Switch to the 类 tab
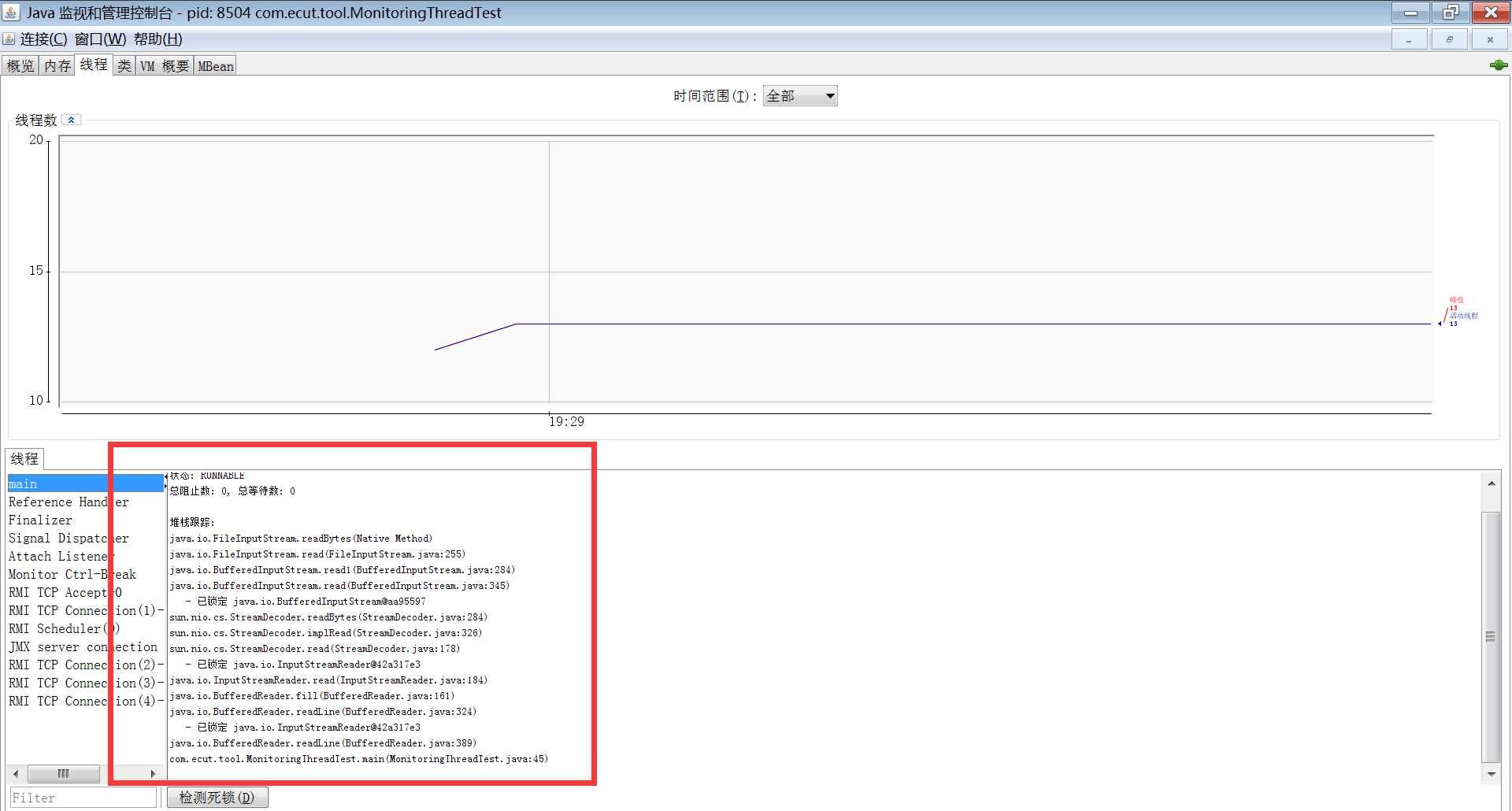Image resolution: width=1512 pixels, height=811 pixels. [124, 66]
